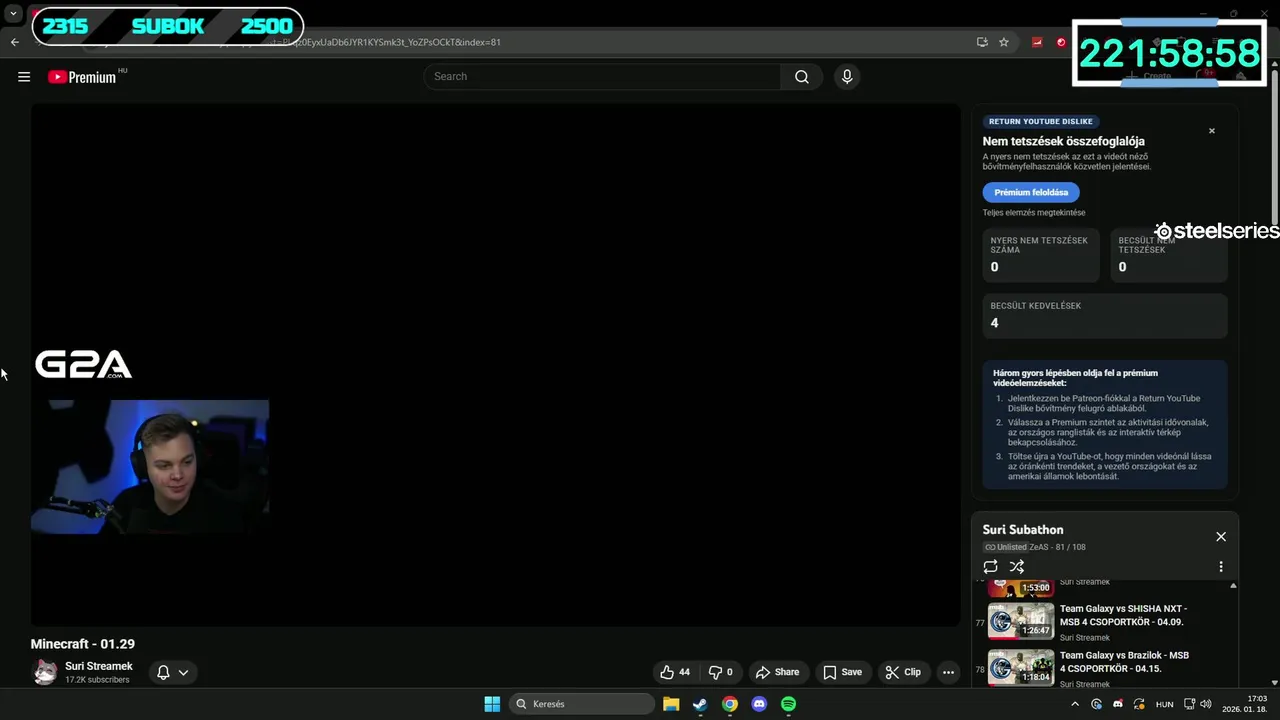Click the video player area
Image resolution: width=1280 pixels, height=720 pixels.
click(x=495, y=365)
